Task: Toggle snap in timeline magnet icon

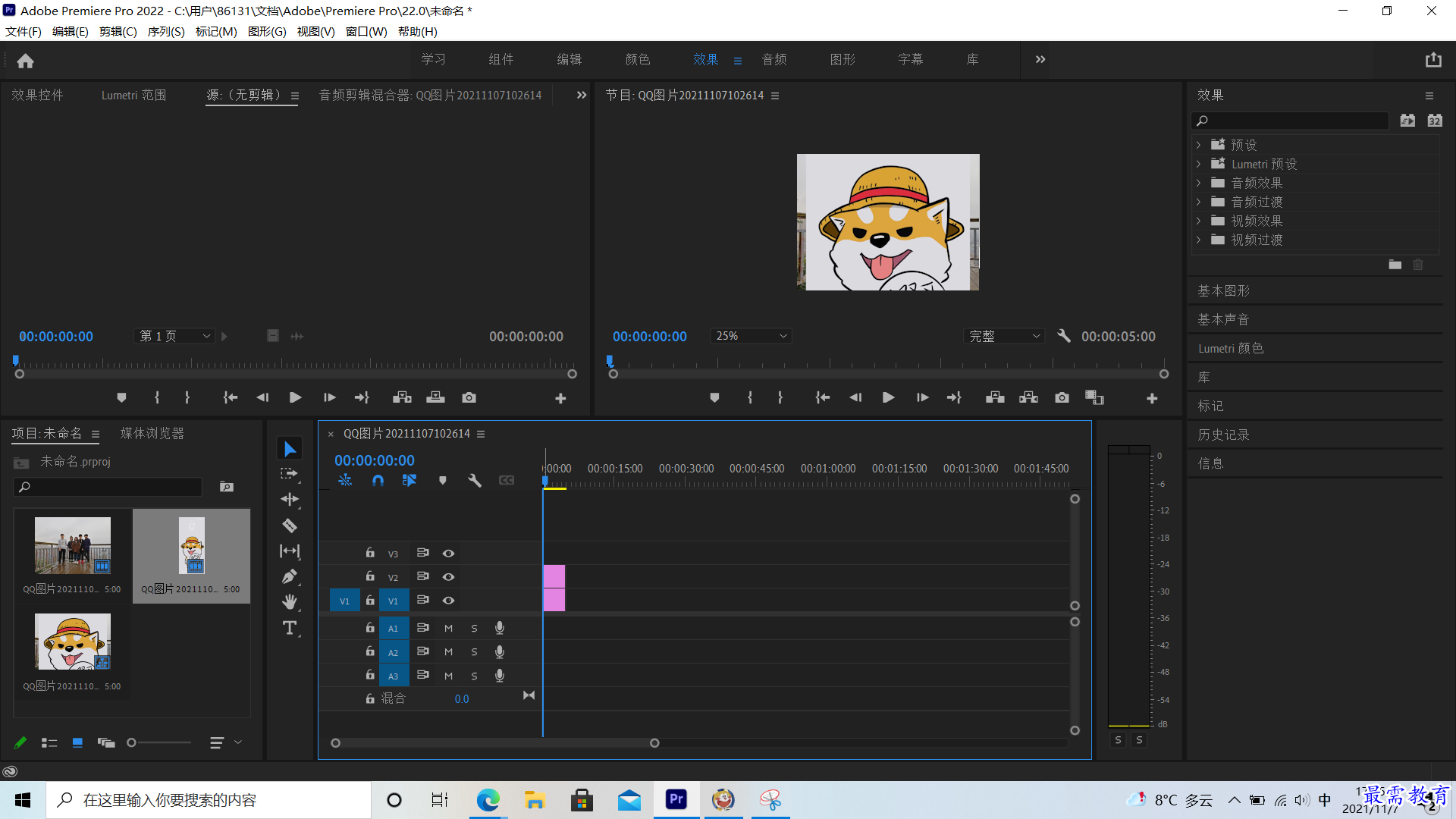Action: [x=378, y=480]
